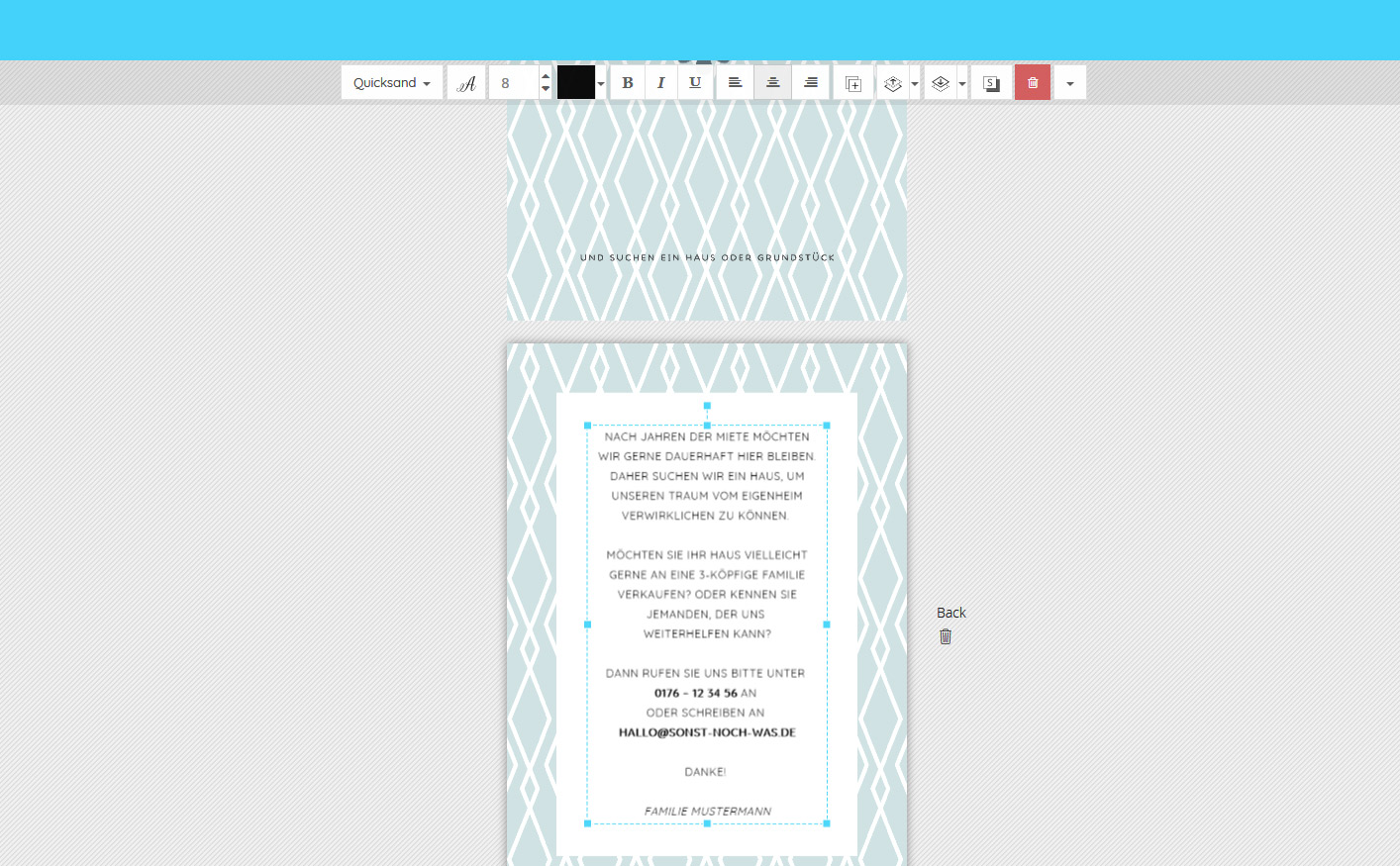Click the trash icon under Back label
This screenshot has width=1400, height=866.
946,636
